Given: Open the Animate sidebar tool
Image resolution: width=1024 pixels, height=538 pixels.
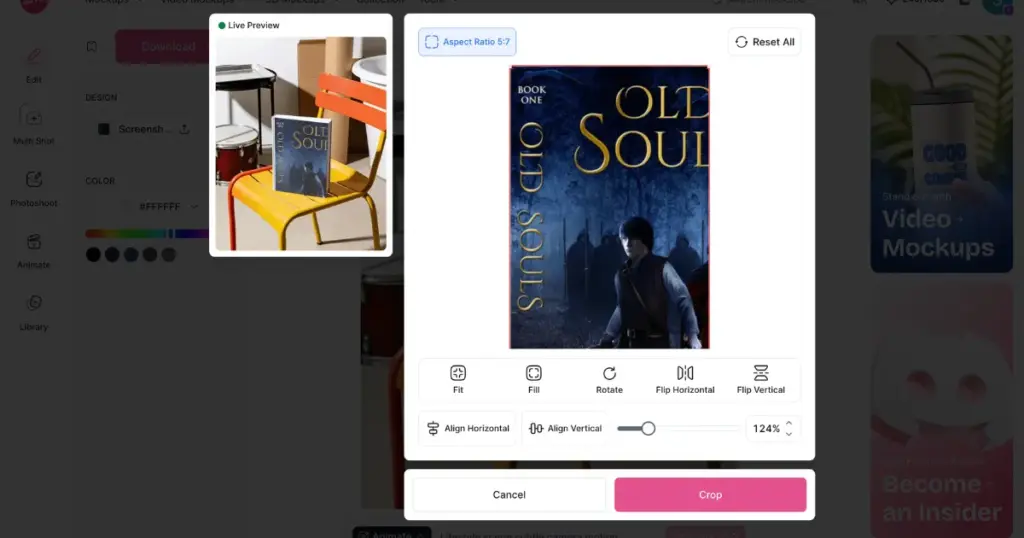Looking at the screenshot, I should (33, 251).
